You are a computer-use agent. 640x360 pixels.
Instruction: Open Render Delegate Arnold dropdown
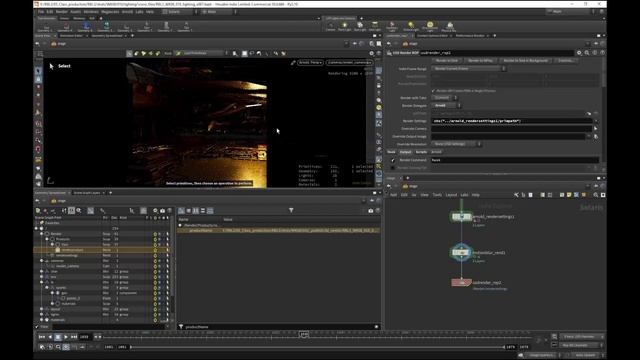pos(447,106)
